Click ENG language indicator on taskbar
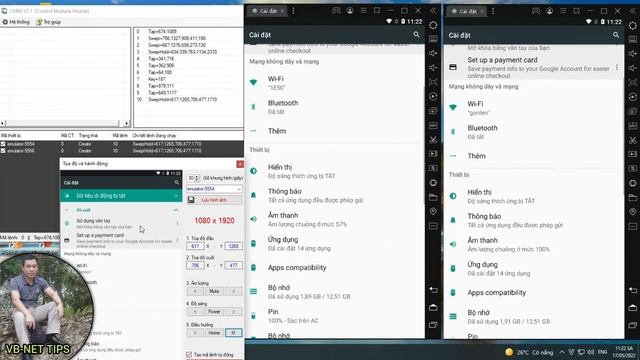 point(602,352)
